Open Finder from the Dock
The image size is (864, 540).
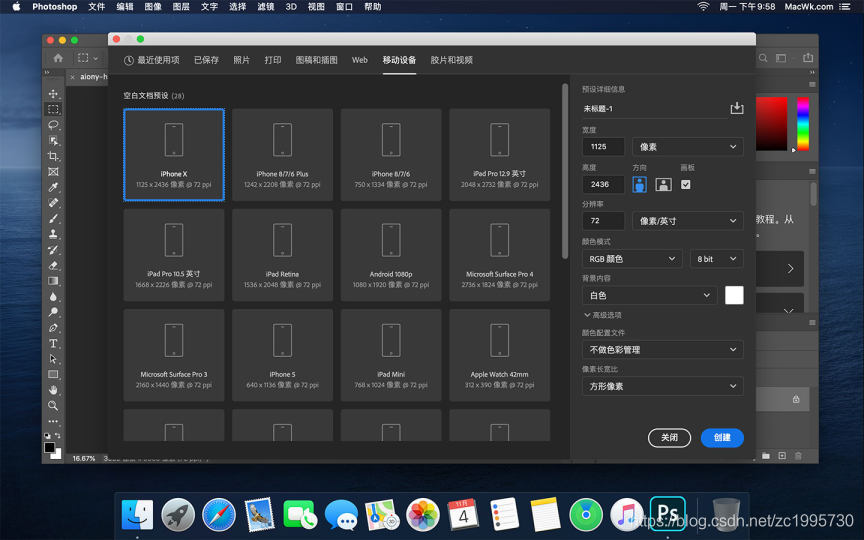(137, 515)
